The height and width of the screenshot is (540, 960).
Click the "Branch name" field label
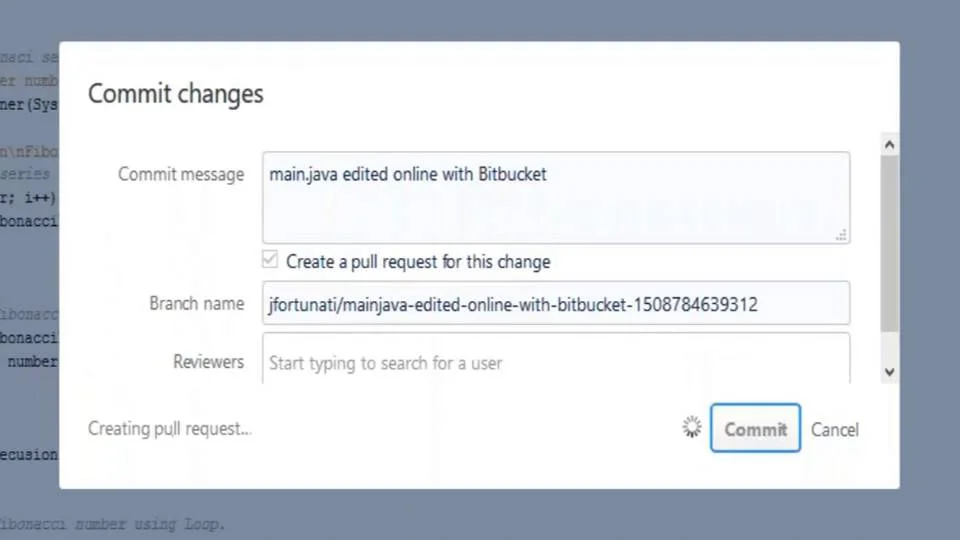(196, 303)
